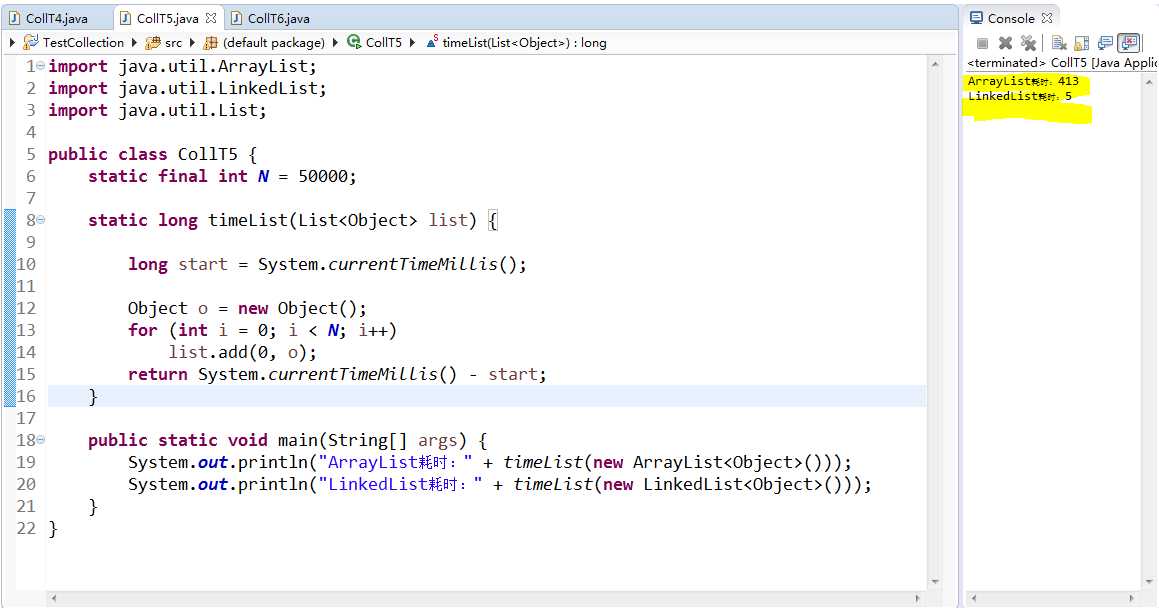Click '50000' value on line 6
Viewport: 1159px width, 608px height.
323,177
